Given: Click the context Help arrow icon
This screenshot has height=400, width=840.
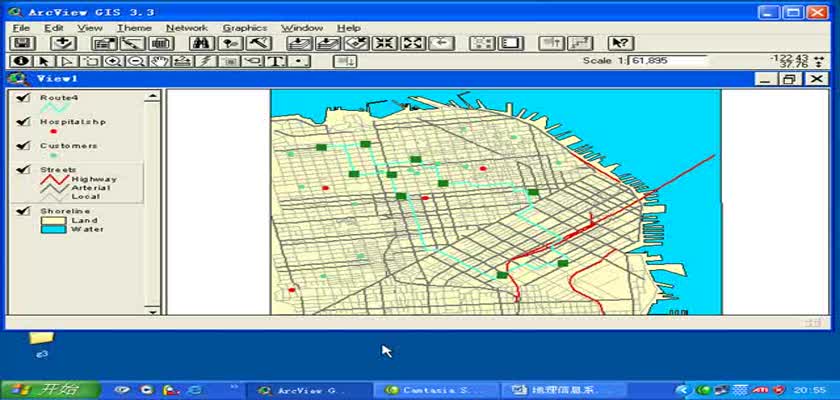Looking at the screenshot, I should (x=620, y=43).
